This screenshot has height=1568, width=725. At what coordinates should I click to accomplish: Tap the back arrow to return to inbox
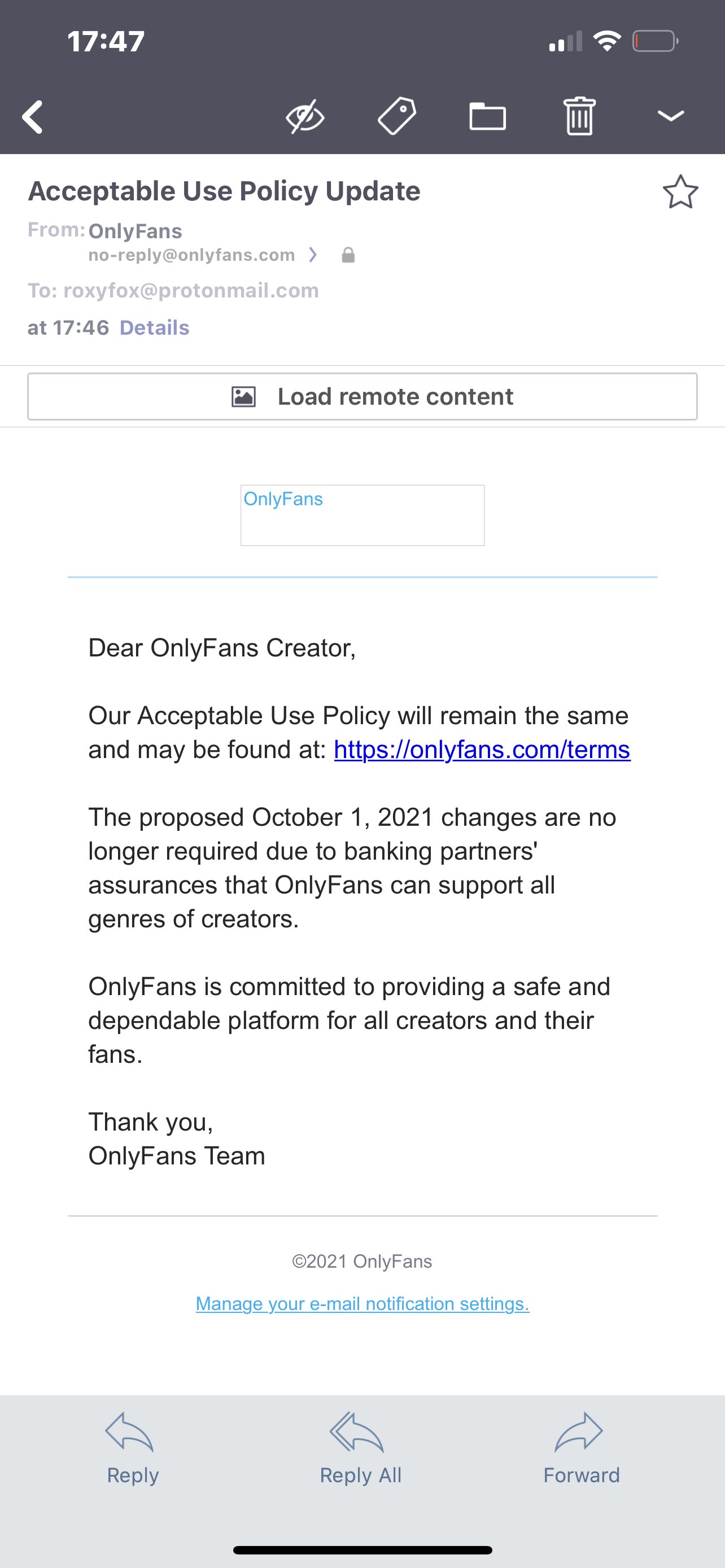(33, 116)
